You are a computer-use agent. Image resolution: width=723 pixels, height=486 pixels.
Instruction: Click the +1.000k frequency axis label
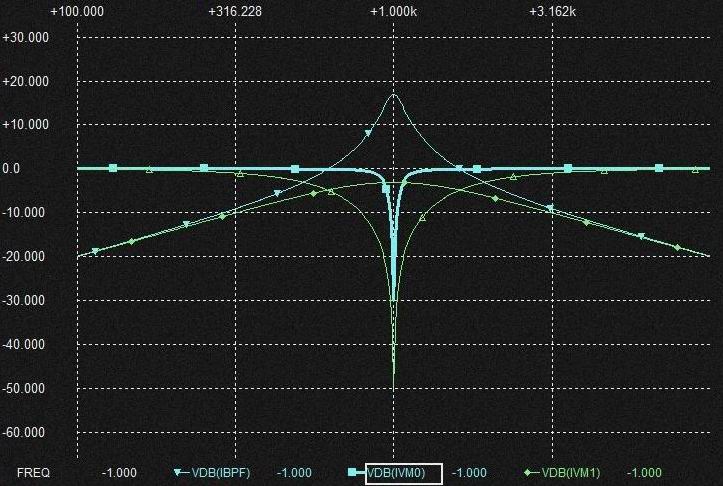click(393, 12)
